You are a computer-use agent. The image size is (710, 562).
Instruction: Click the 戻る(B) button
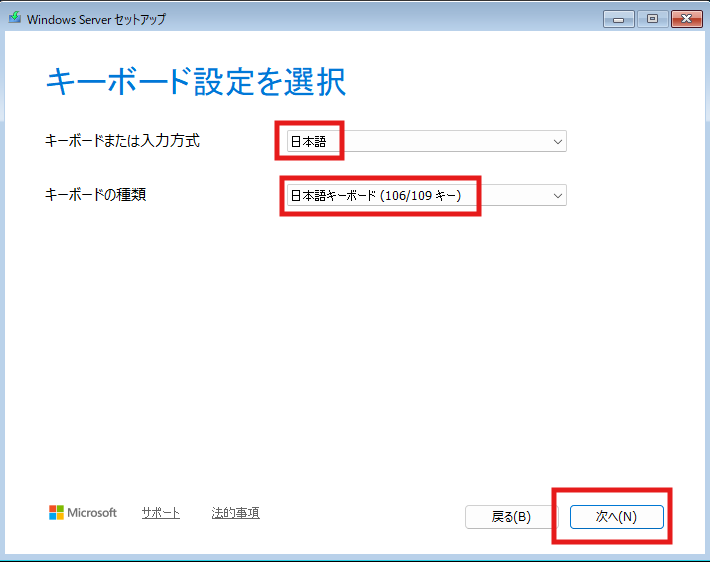511,517
